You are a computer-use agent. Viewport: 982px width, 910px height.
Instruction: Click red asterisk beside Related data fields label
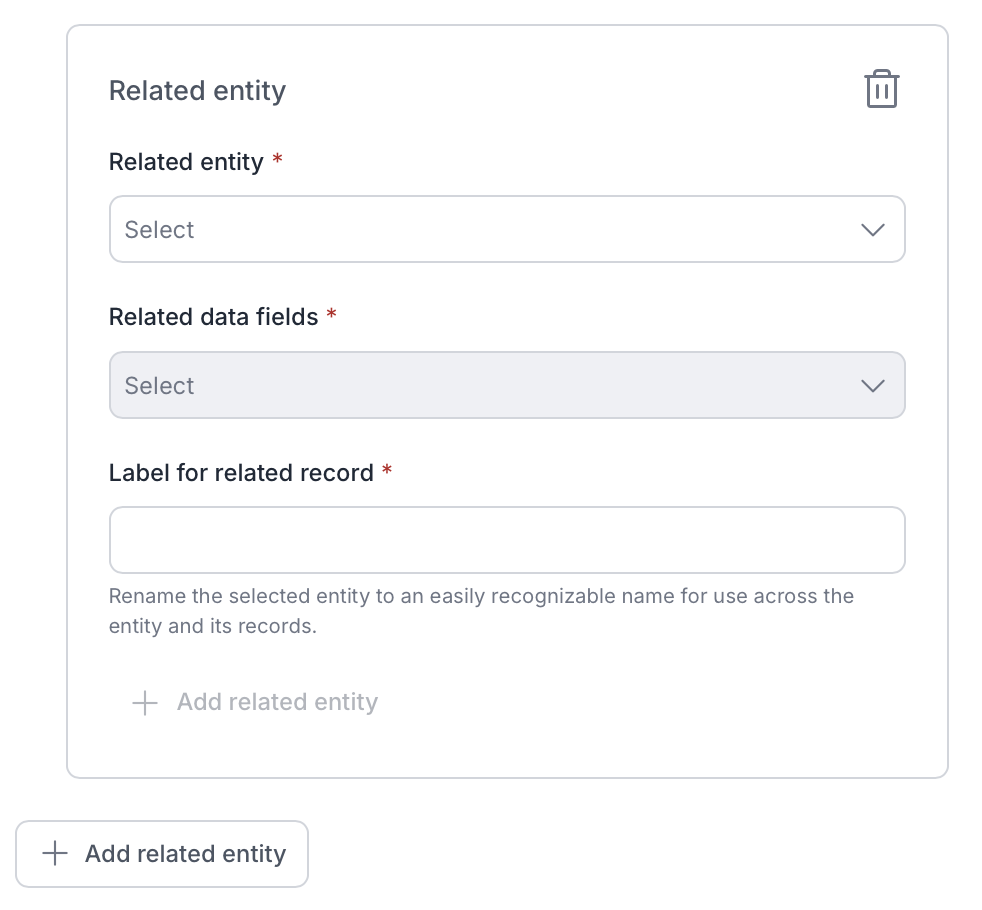pyautogui.click(x=331, y=314)
